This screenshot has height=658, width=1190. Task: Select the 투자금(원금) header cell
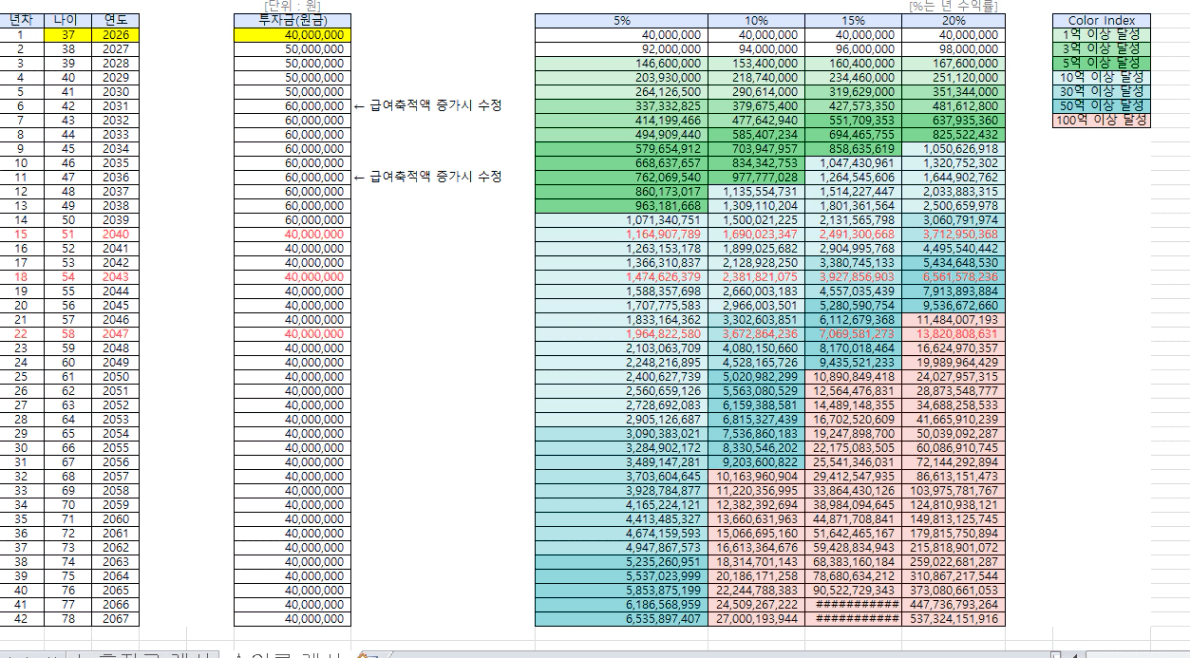click(x=293, y=21)
